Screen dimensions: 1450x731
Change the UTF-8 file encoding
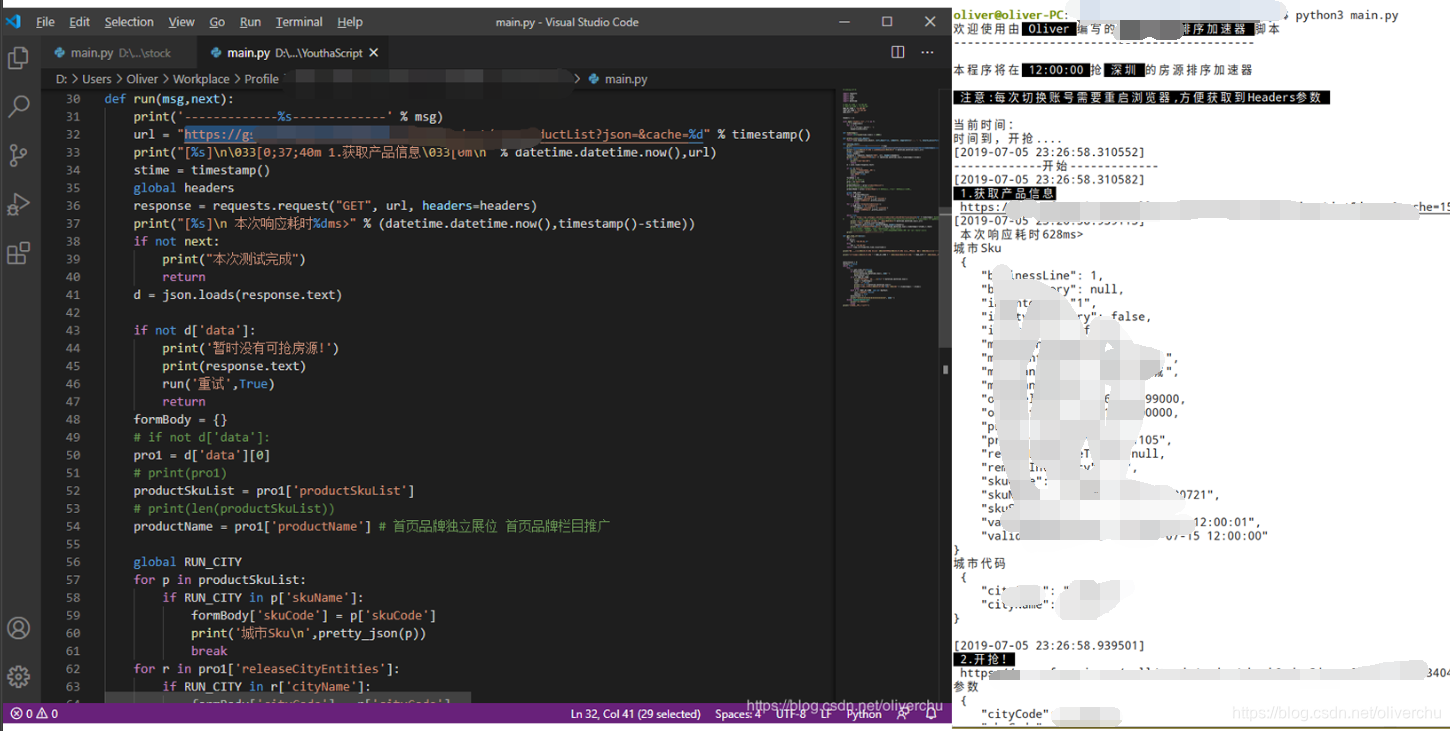(x=790, y=714)
